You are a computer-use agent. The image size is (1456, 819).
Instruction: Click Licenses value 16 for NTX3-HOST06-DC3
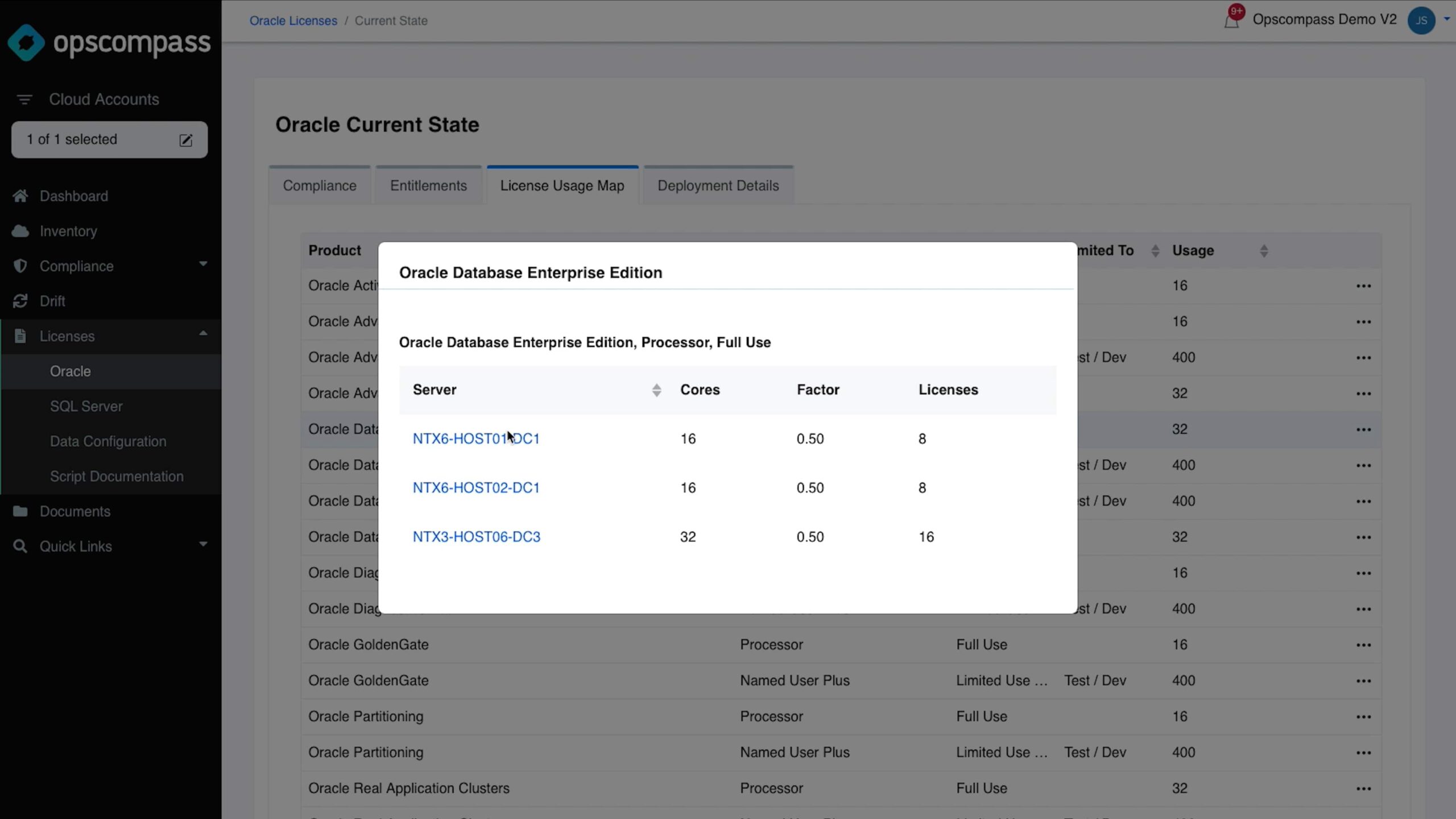coord(926,537)
